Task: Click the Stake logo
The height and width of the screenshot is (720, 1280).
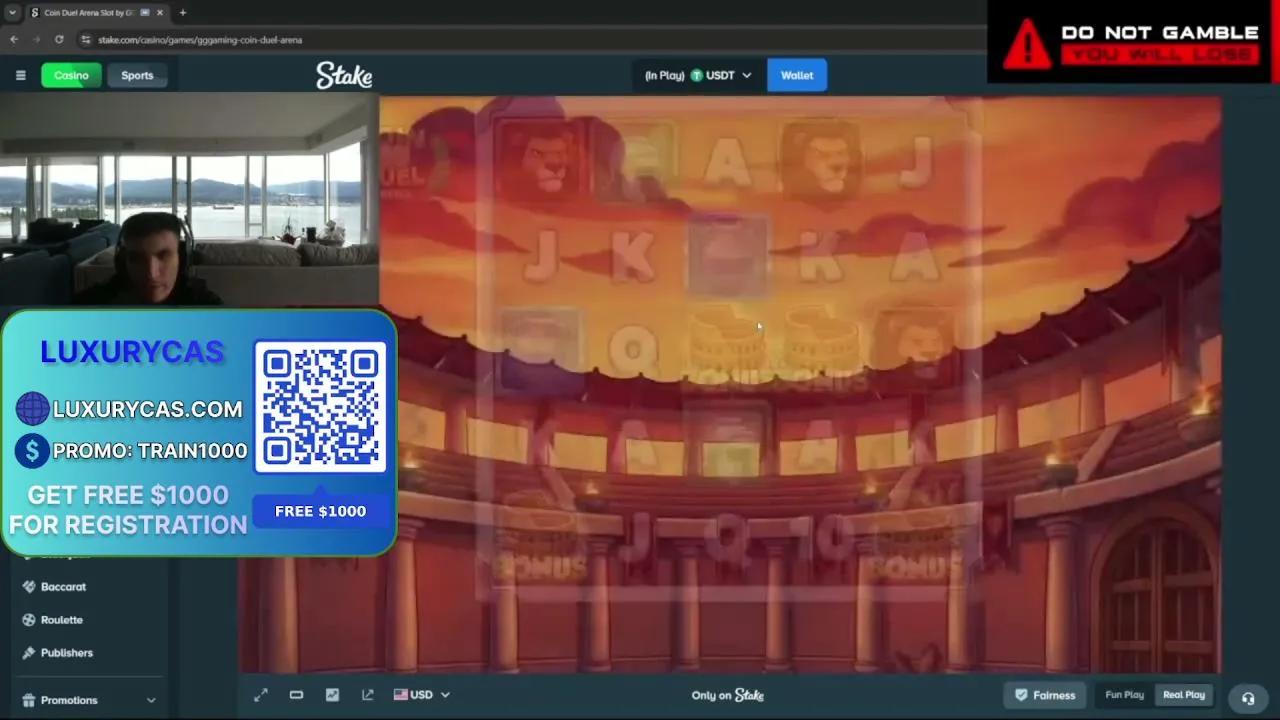Action: pyautogui.click(x=344, y=75)
